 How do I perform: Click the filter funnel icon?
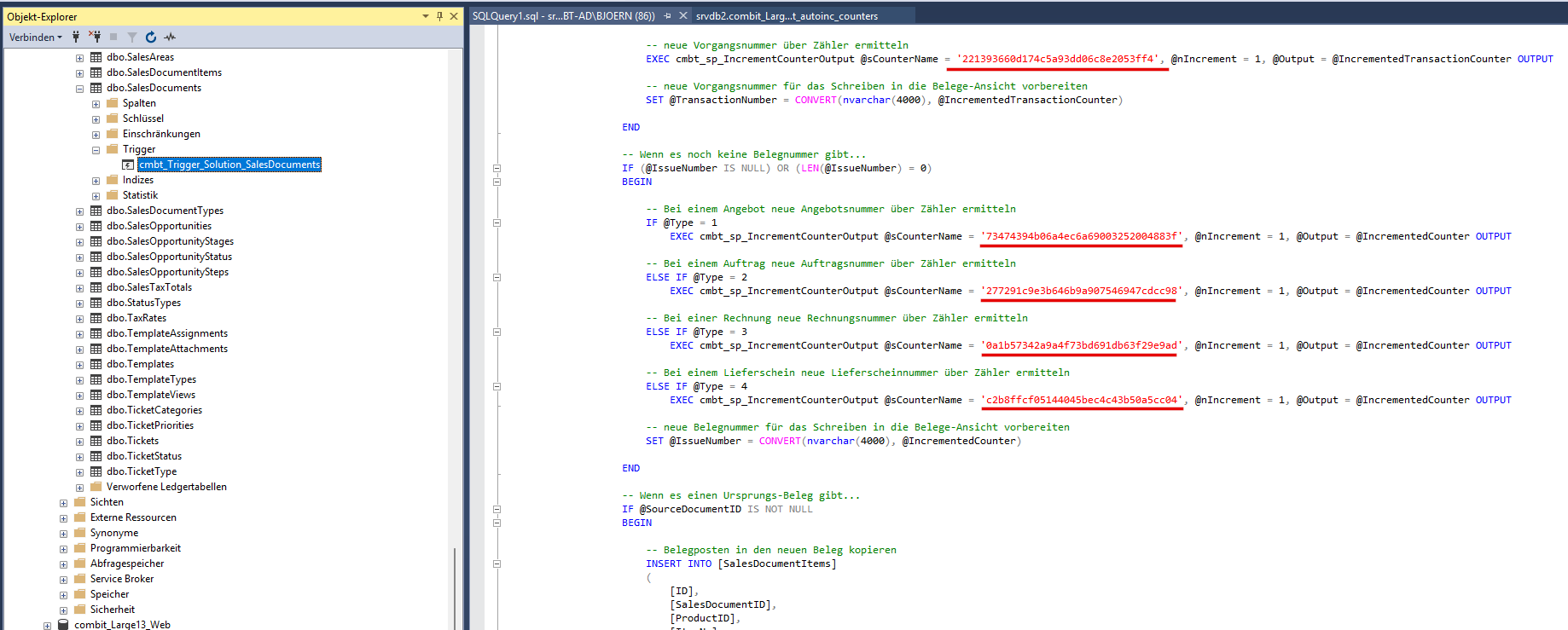(132, 37)
